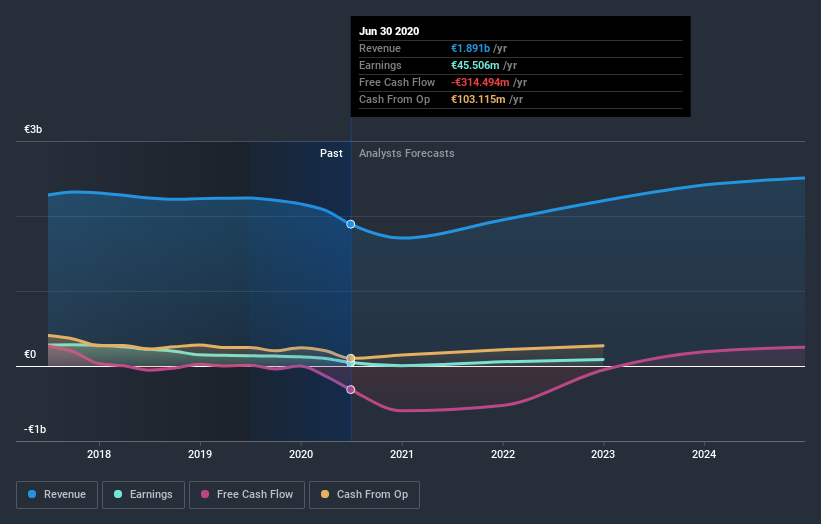Select the 2018 x-axis label

(x=99, y=454)
